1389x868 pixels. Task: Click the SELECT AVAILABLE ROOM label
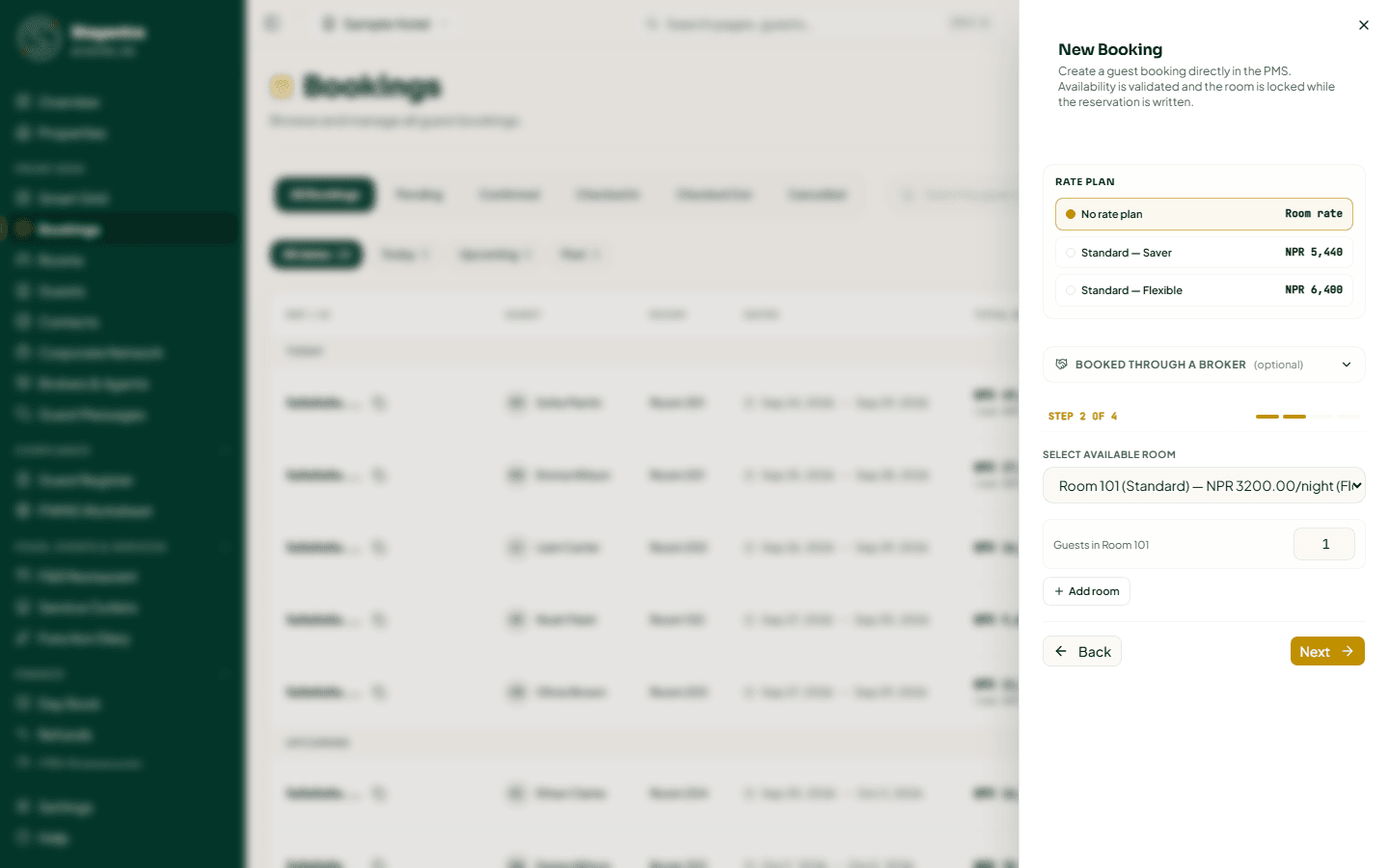[1109, 454]
